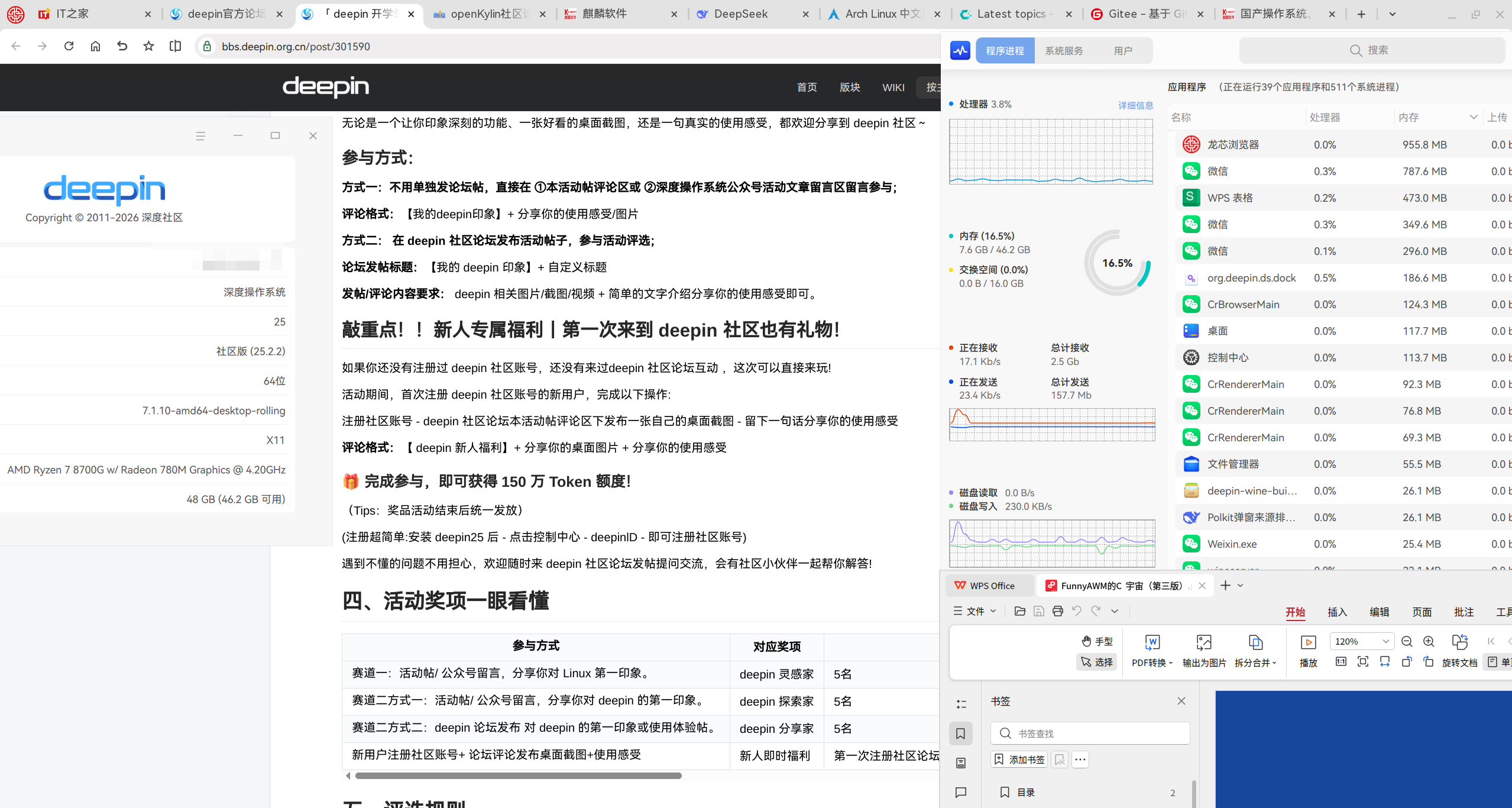Screen dimensions: 1512x808
Task: Expand the 120% zoom level dropdown
Action: click(1385, 641)
